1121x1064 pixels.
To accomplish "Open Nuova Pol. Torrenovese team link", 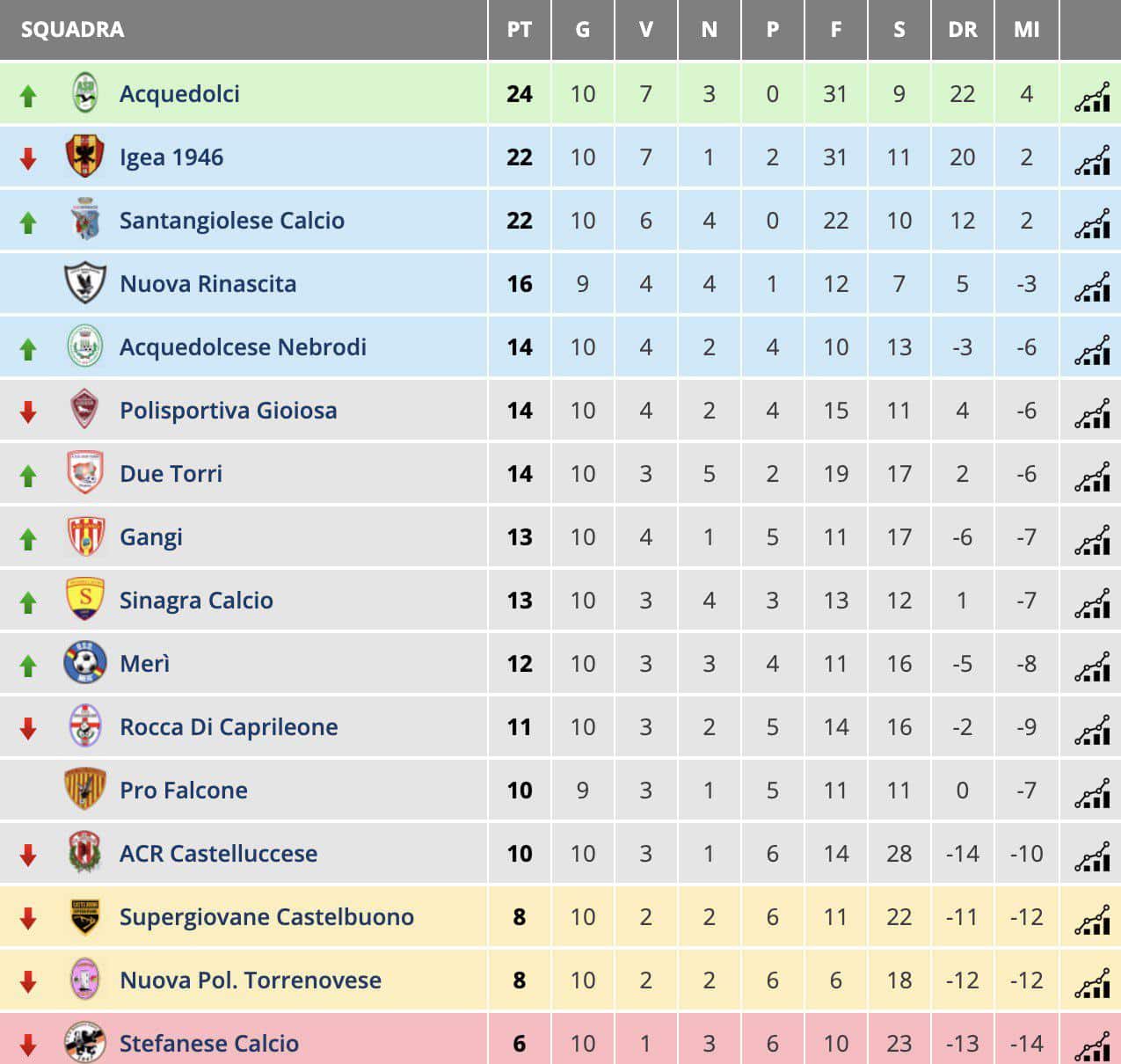I will 251,980.
